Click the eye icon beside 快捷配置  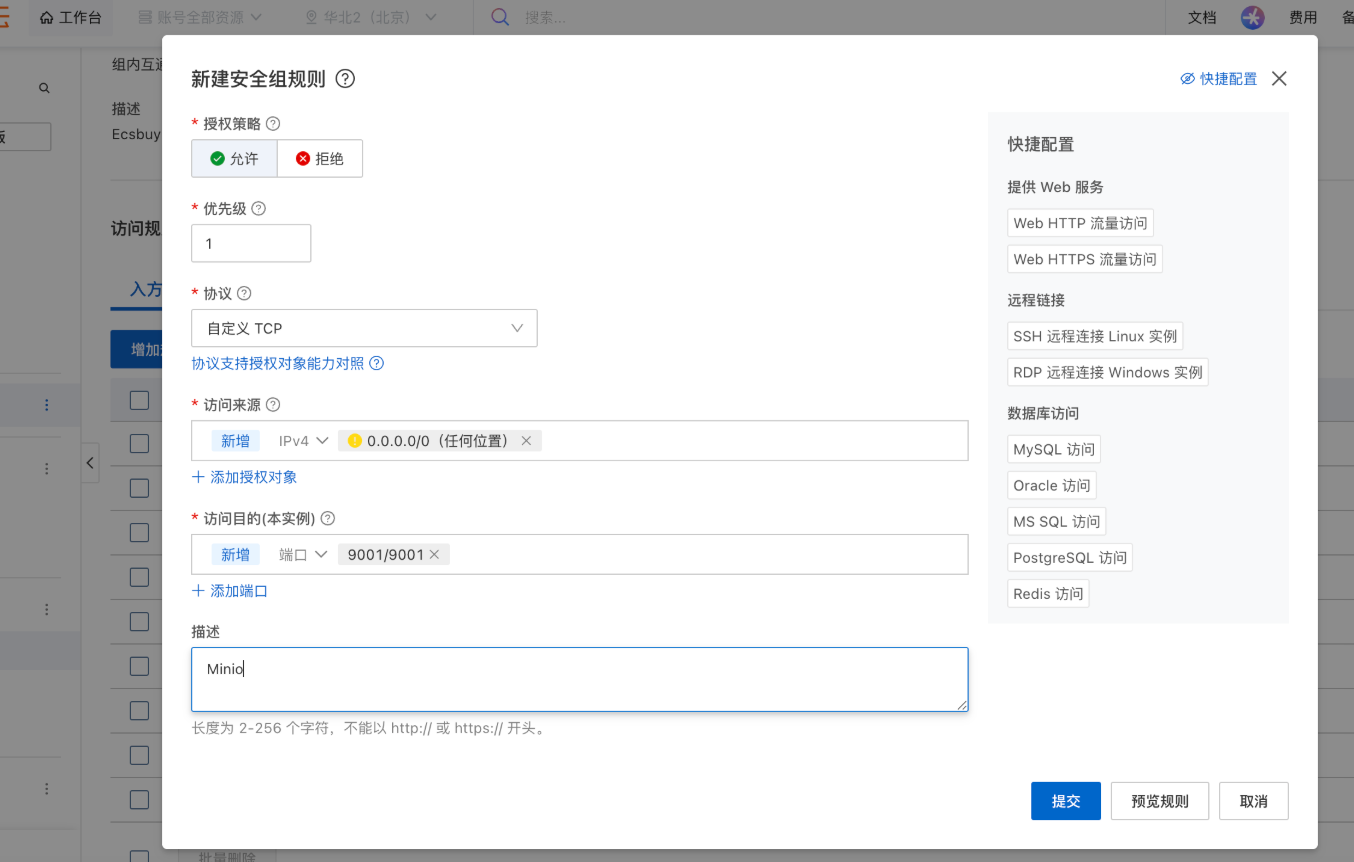tap(1186, 78)
